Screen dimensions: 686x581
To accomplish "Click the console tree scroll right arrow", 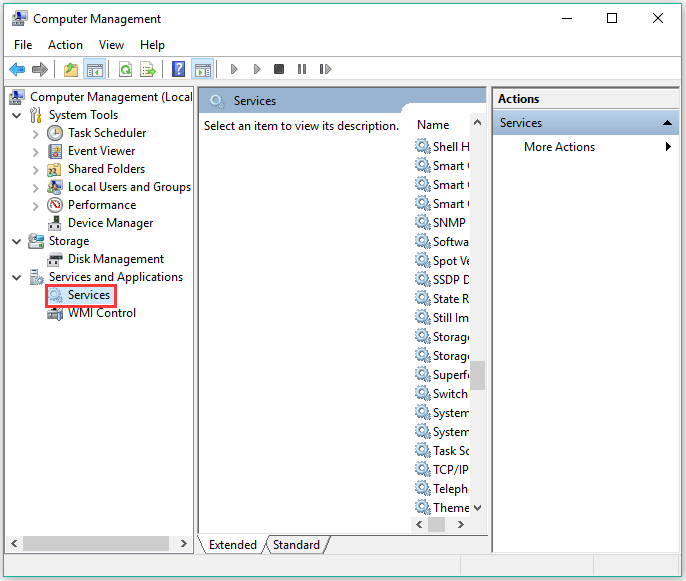I will (x=184, y=544).
